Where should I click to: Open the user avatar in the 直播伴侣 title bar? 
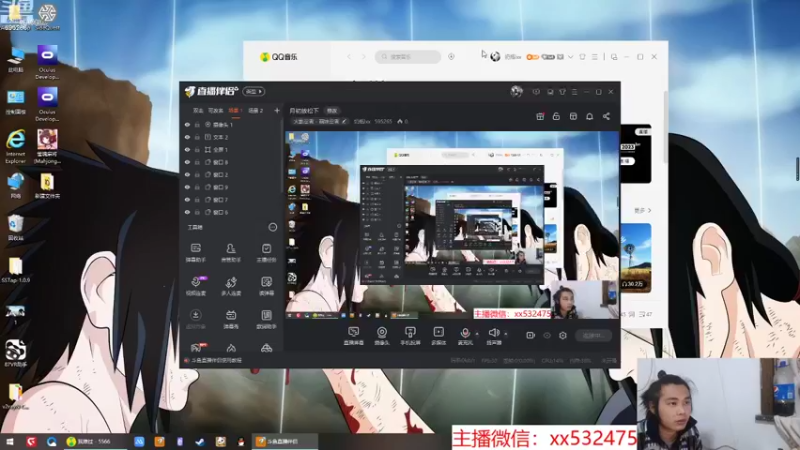coord(516,91)
